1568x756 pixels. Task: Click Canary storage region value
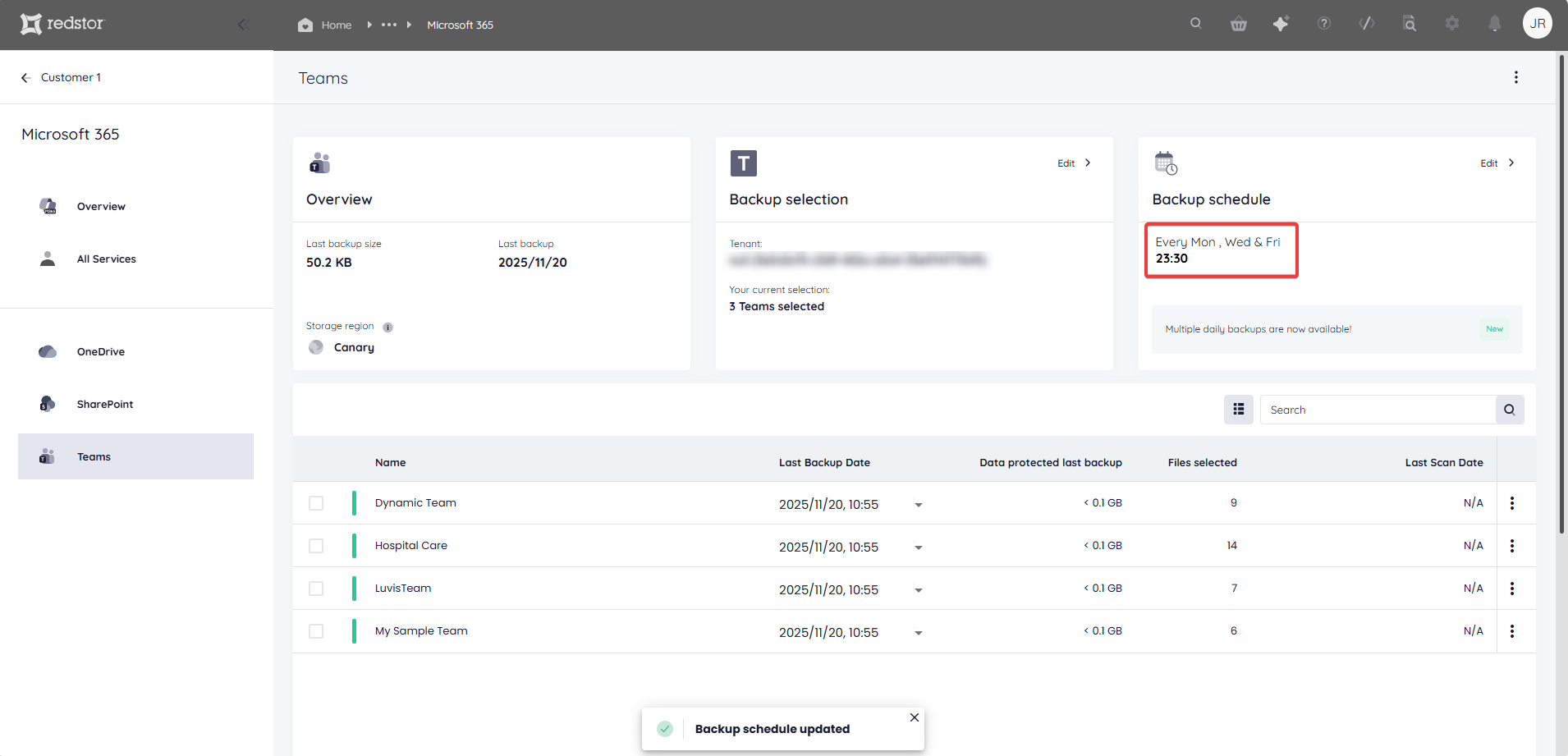(354, 347)
